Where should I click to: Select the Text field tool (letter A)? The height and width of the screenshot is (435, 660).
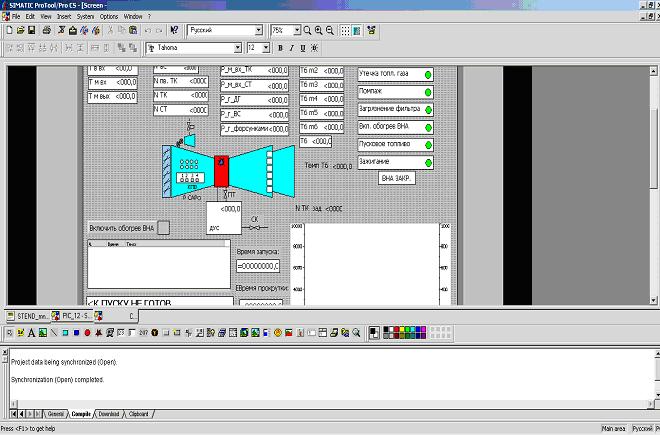pyautogui.click(x=31, y=332)
